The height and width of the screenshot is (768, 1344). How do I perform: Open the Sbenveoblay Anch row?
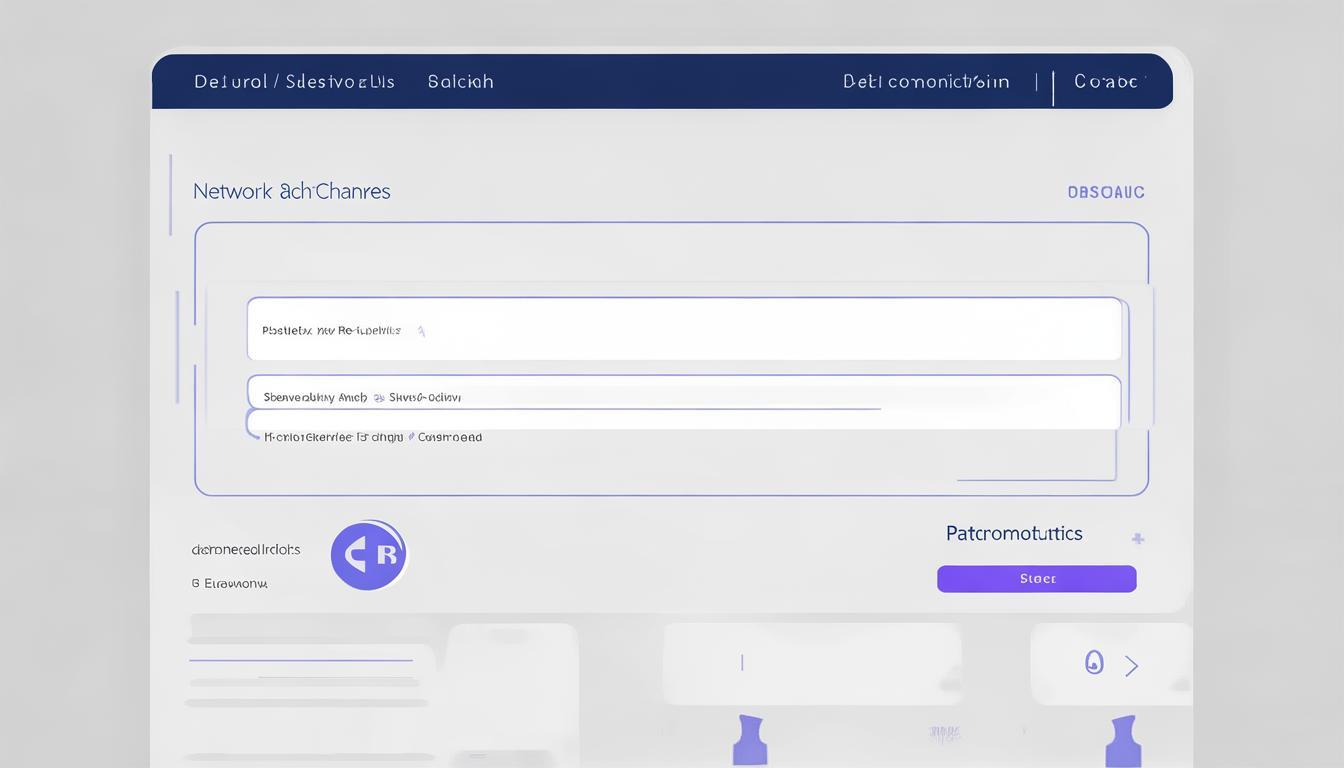click(x=683, y=397)
